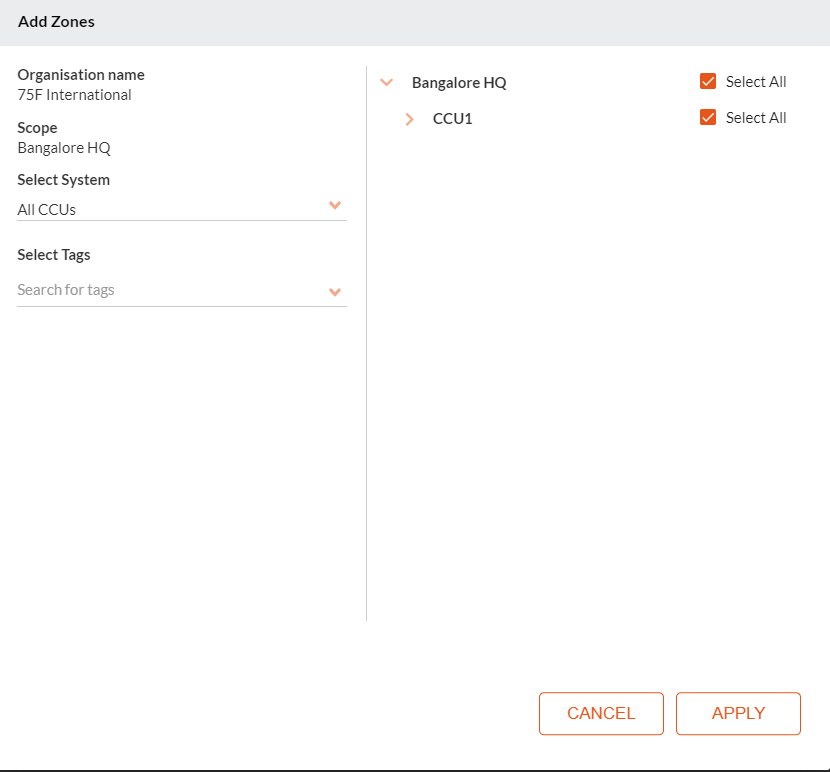Image resolution: width=830 pixels, height=772 pixels.
Task: Expand the CCU1 node arrow
Action: (409, 119)
